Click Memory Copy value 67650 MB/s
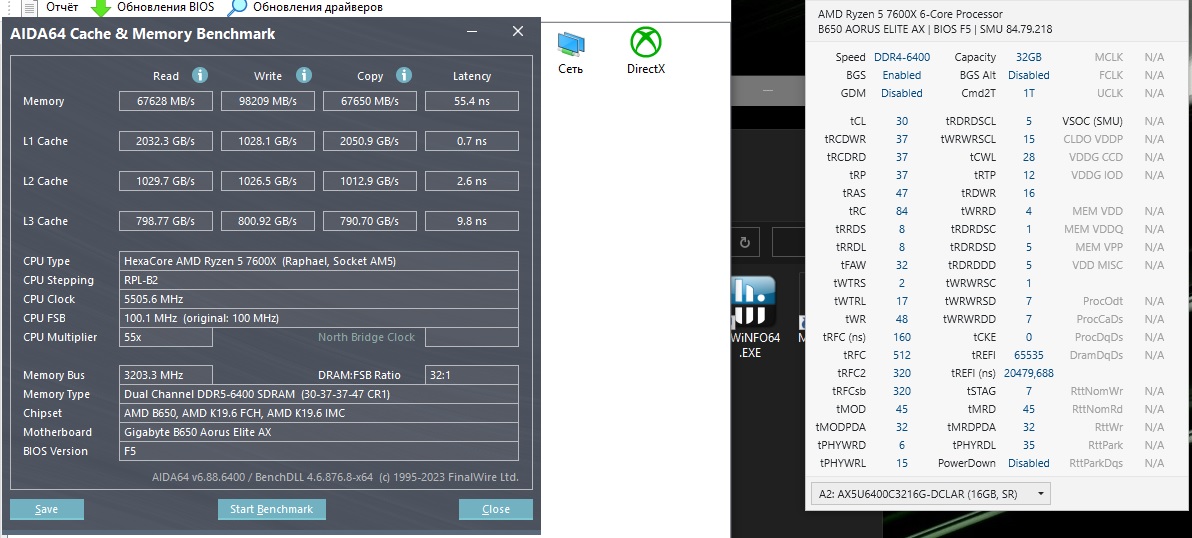The image size is (1192, 538). coord(369,101)
